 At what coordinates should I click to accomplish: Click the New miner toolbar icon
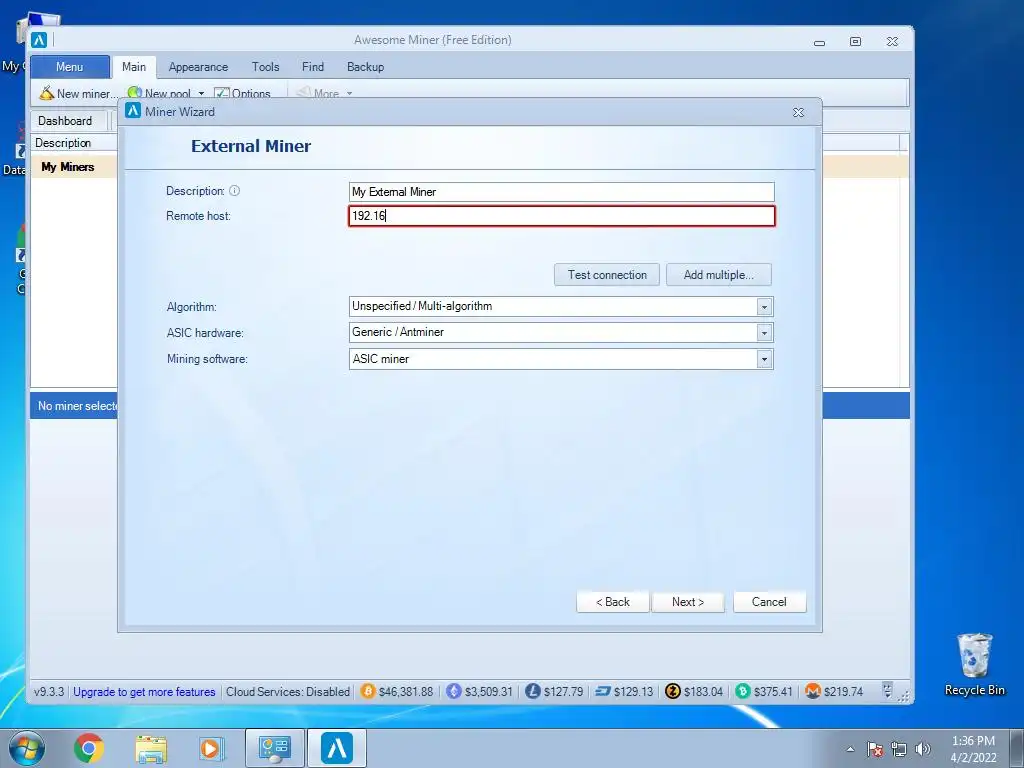tap(46, 93)
